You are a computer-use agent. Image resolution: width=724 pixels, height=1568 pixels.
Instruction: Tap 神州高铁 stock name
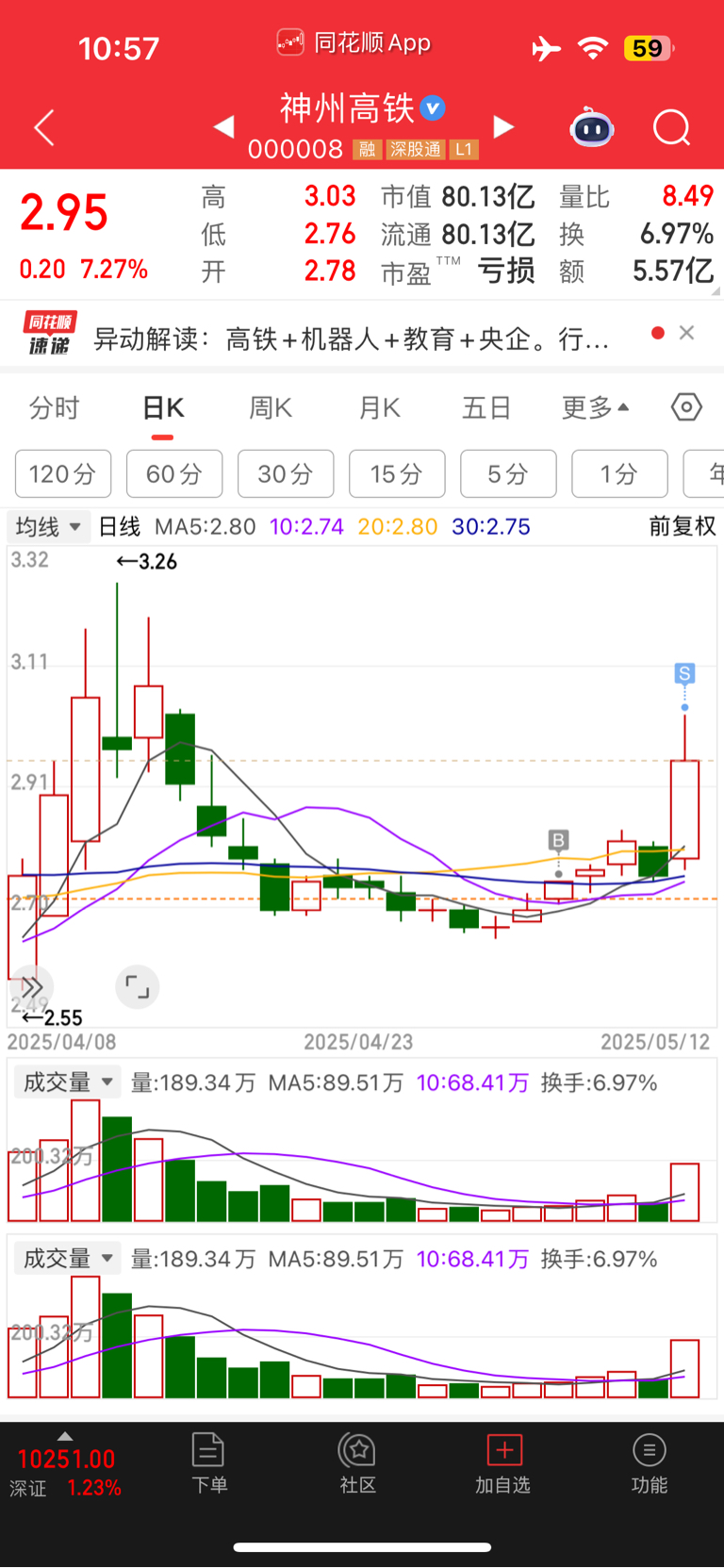coord(347,108)
